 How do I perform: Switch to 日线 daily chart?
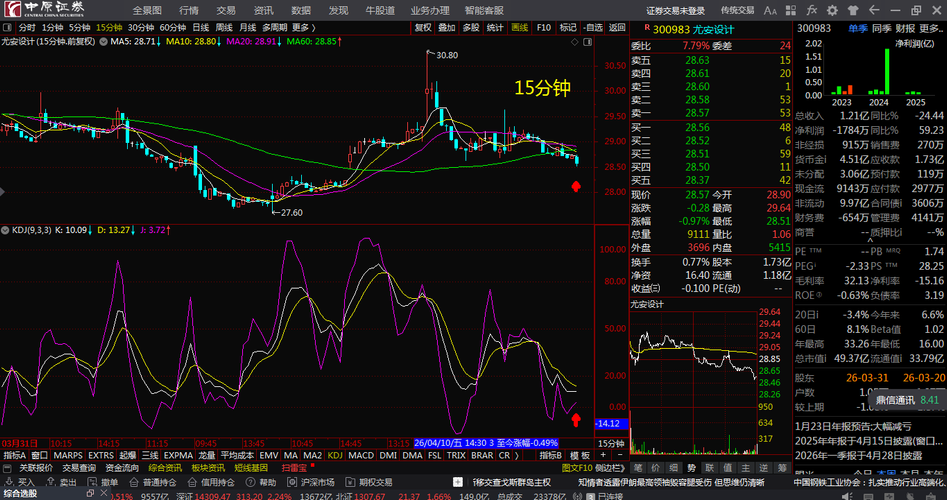[201, 27]
